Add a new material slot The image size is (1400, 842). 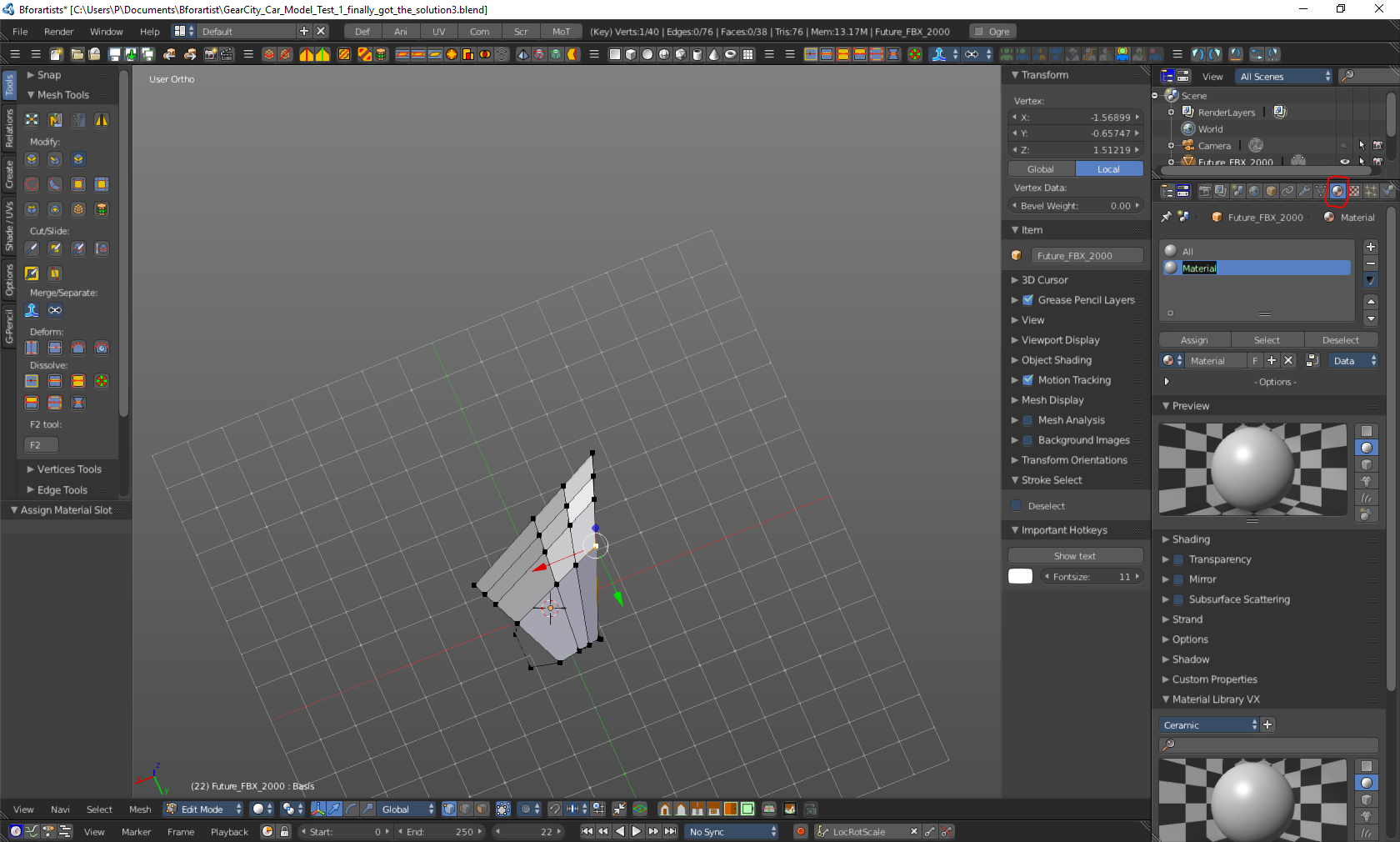tap(1371, 247)
